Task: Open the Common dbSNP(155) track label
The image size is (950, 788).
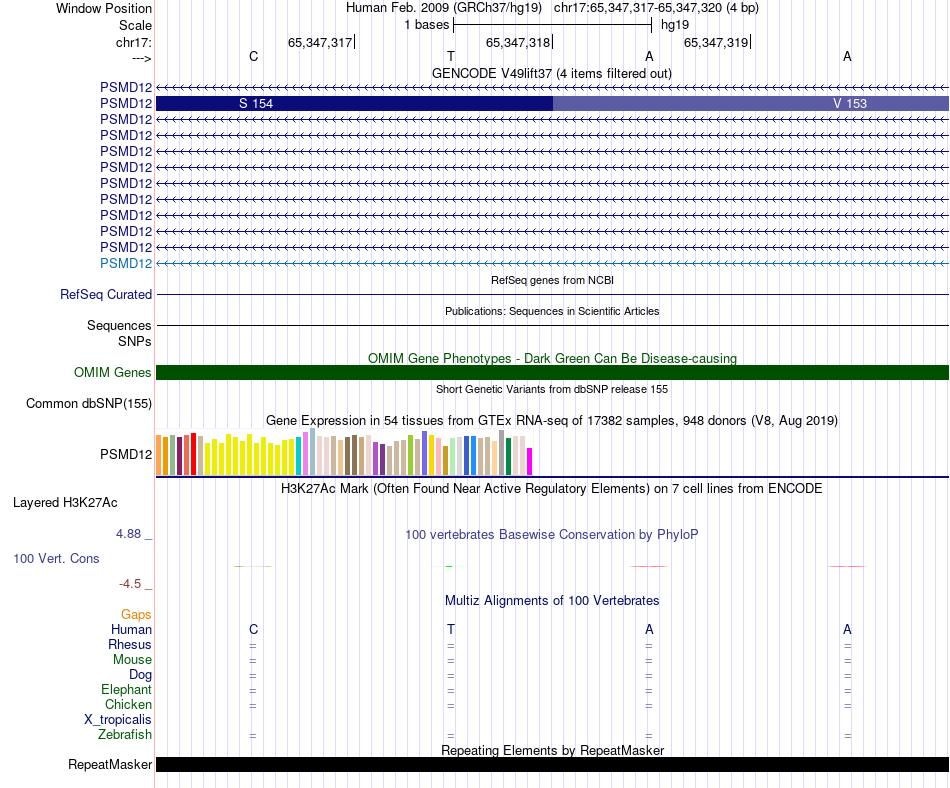Action: (89, 403)
